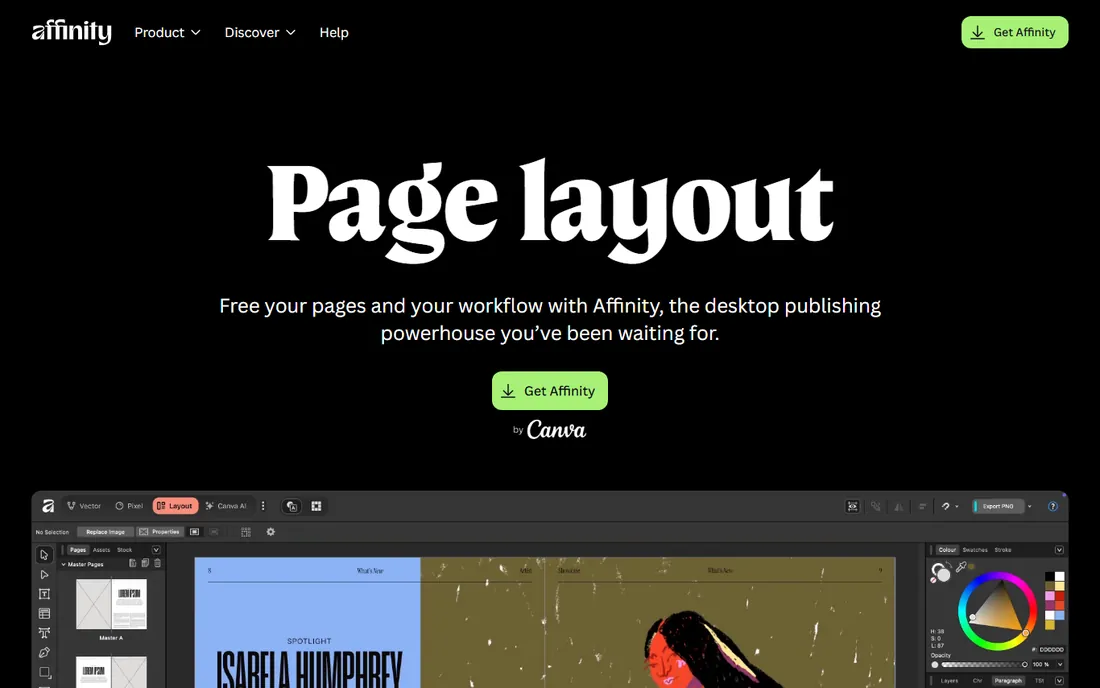Select the Layout studio tab

175,506
